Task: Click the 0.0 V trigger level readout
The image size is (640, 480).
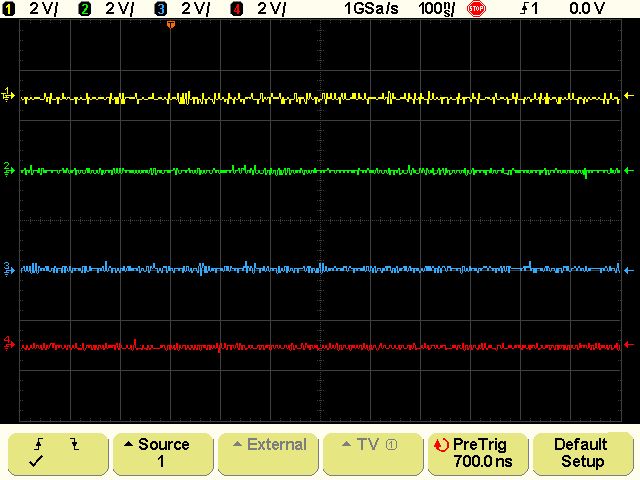Action: [587, 9]
